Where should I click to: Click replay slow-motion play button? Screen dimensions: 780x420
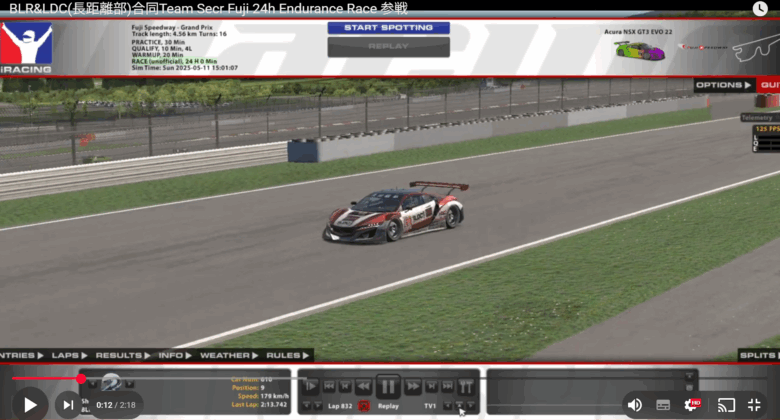pos(310,386)
